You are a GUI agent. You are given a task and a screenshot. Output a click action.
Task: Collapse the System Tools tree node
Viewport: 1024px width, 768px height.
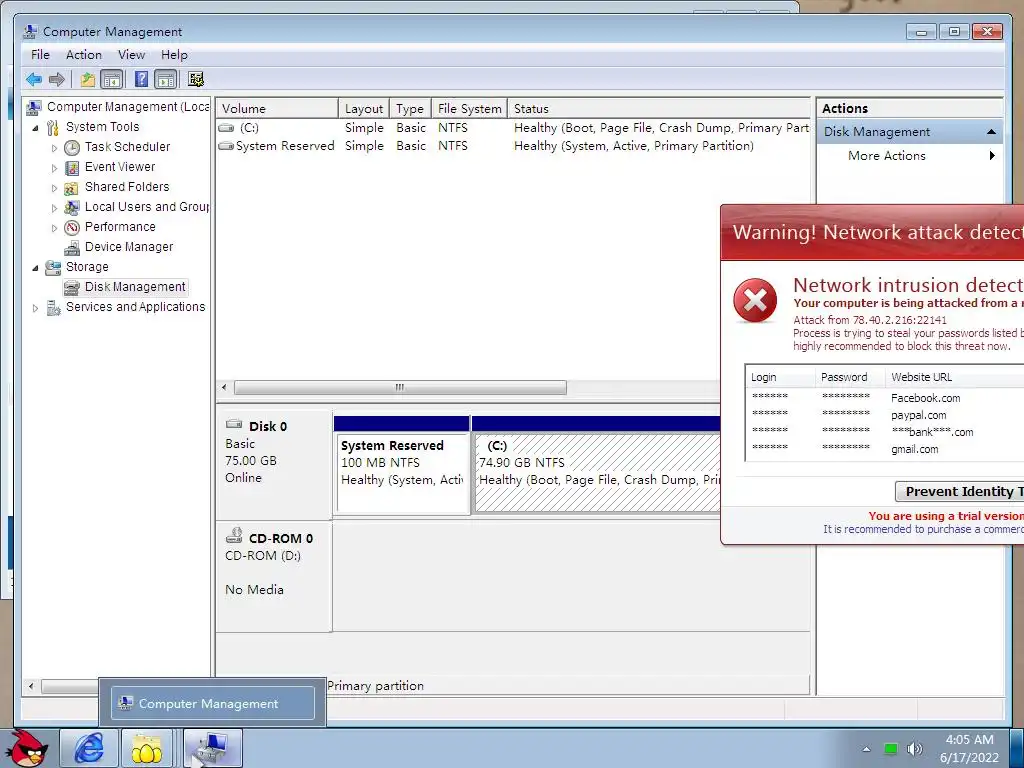pyautogui.click(x=35, y=128)
